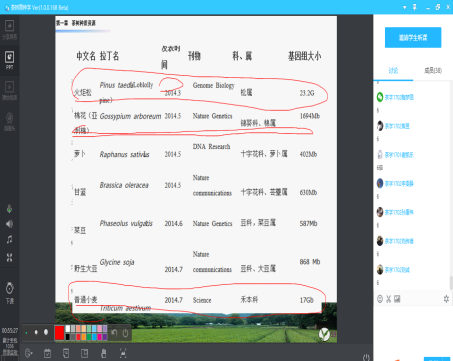
Task: Switch to the 讨论 discussion tab
Action: click(x=393, y=70)
